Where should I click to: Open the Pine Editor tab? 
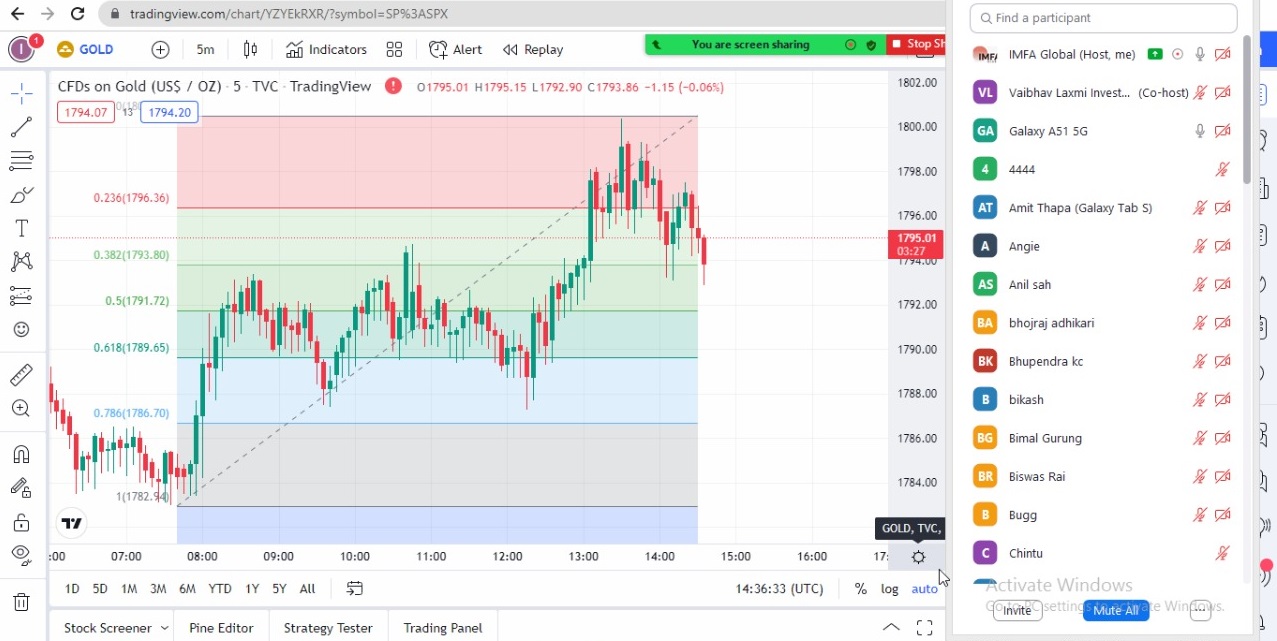click(221, 628)
